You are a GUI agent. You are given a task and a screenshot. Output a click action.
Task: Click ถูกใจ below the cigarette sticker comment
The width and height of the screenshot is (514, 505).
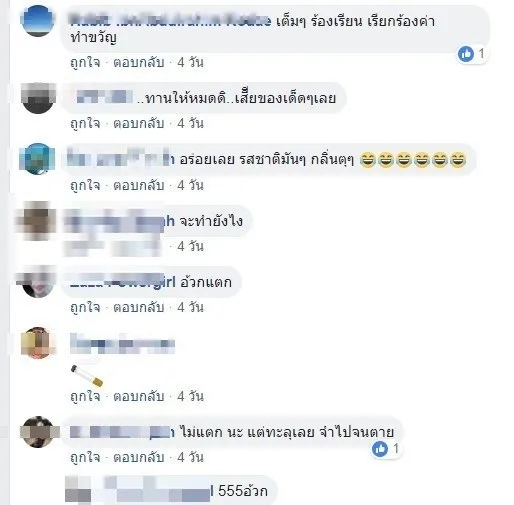85,396
